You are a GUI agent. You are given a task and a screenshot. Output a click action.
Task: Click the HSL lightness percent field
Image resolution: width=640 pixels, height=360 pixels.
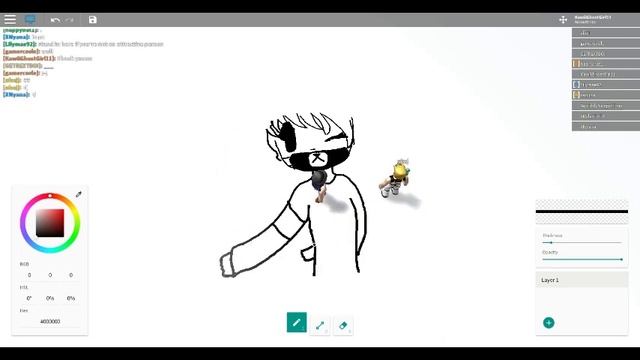point(71,298)
